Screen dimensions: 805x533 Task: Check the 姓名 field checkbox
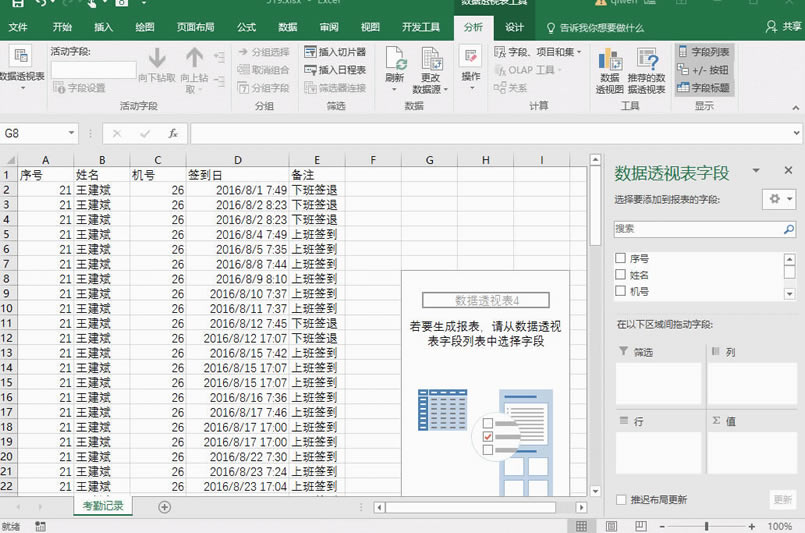click(x=620, y=275)
